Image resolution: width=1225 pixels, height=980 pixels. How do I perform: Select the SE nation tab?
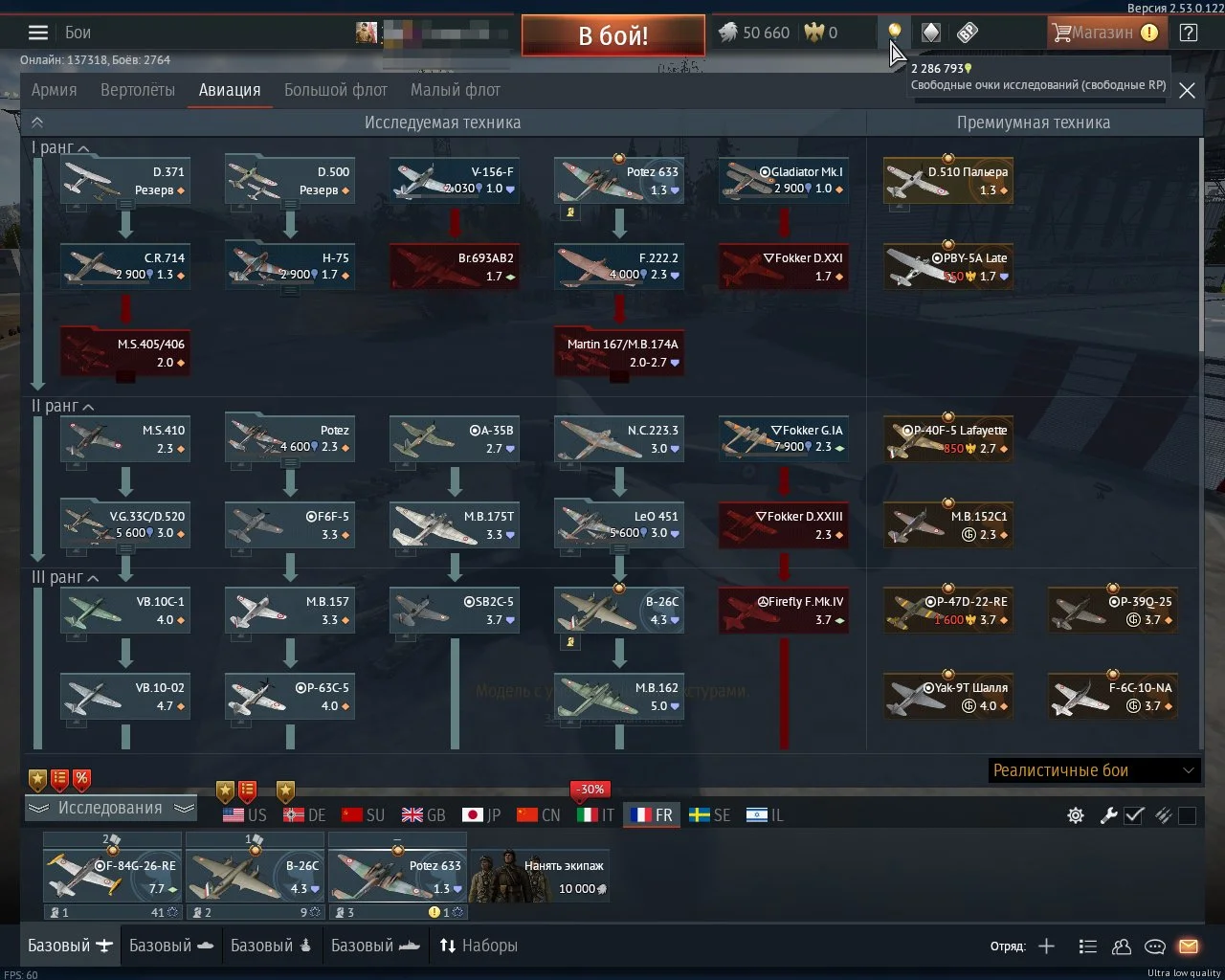point(710,815)
